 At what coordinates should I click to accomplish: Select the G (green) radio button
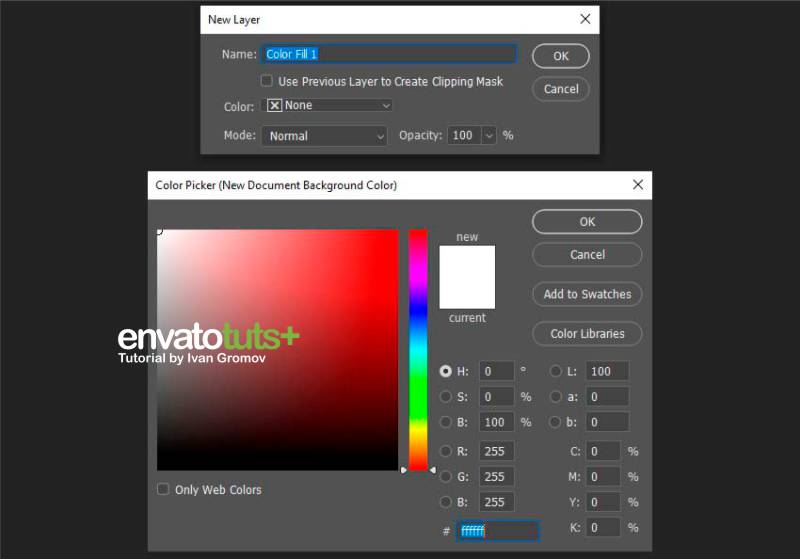click(445, 476)
